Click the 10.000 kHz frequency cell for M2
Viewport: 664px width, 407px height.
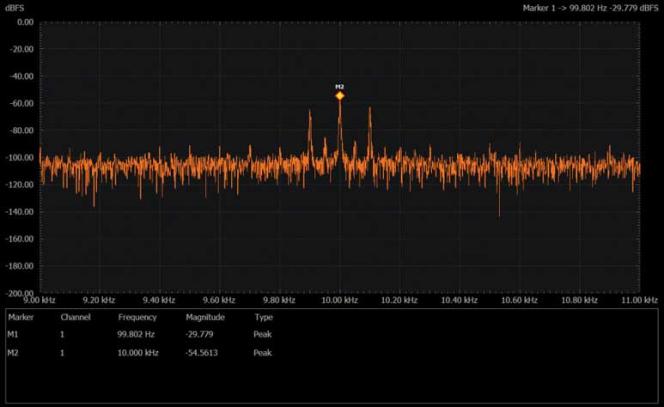point(137,352)
